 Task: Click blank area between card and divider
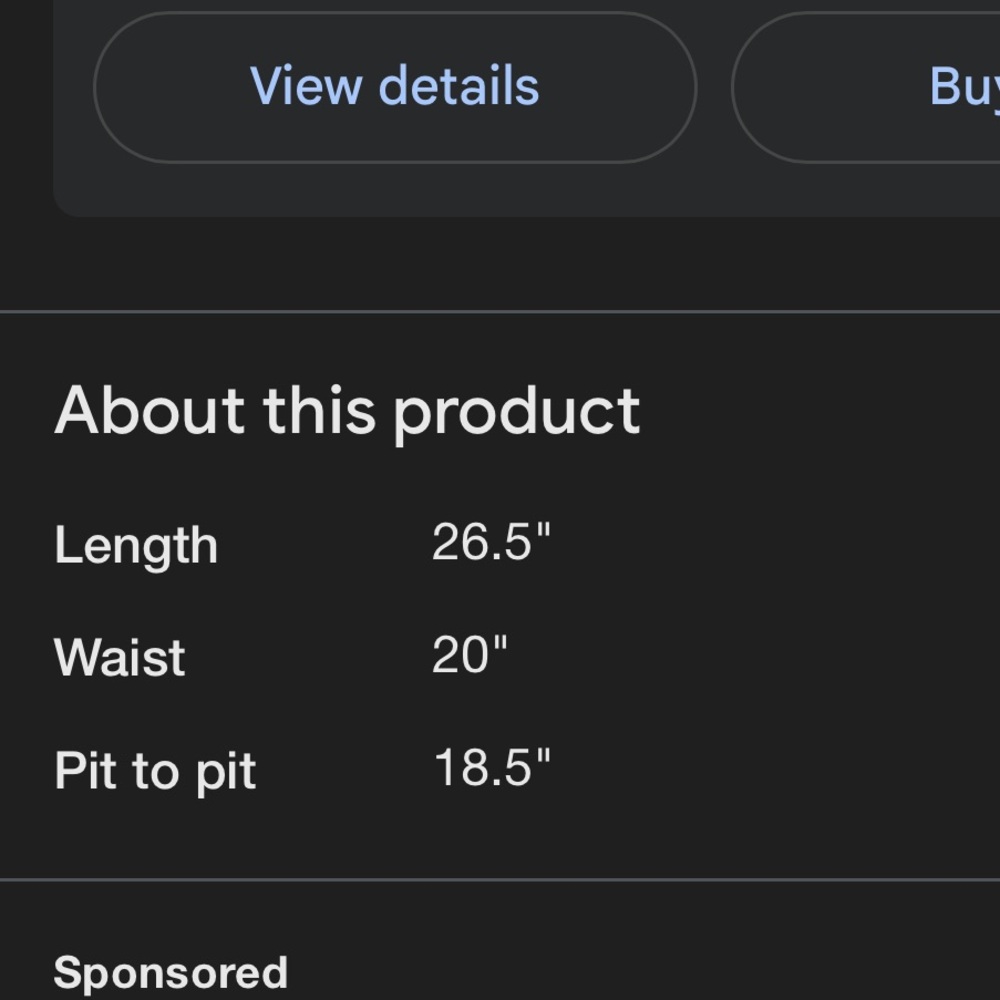click(500, 263)
